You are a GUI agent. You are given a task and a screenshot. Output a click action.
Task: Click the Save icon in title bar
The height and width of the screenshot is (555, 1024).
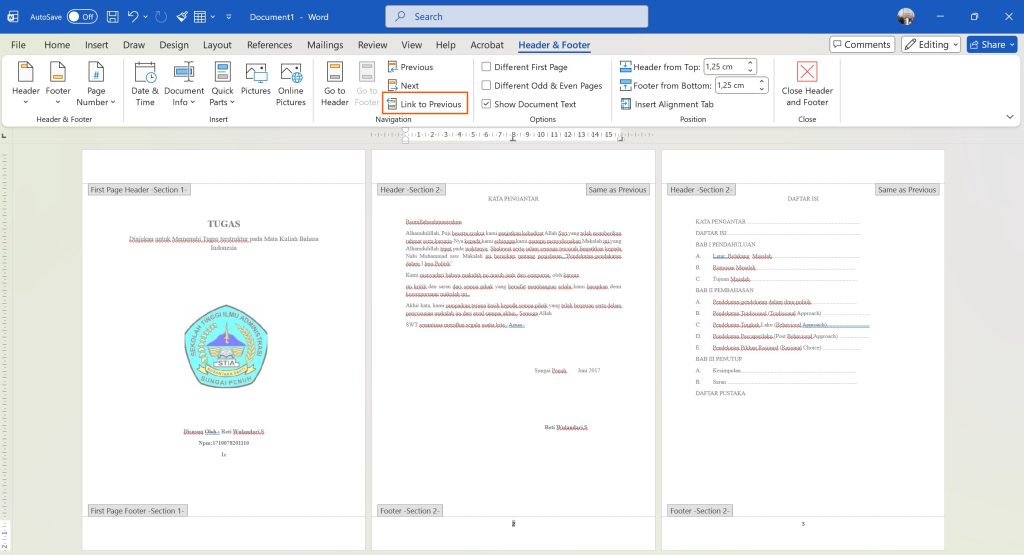tap(112, 17)
